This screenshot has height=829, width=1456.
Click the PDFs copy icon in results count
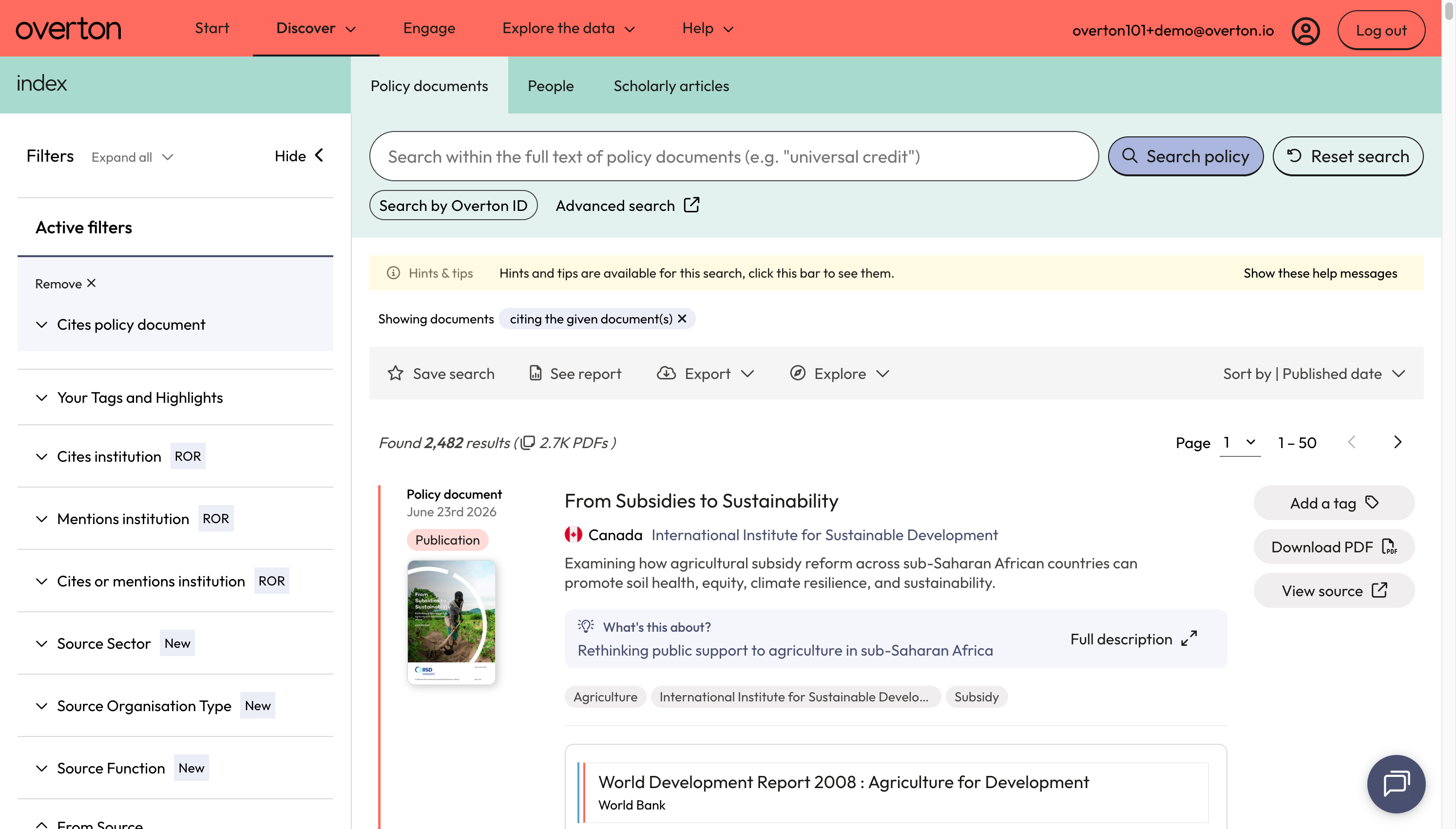pyautogui.click(x=528, y=442)
